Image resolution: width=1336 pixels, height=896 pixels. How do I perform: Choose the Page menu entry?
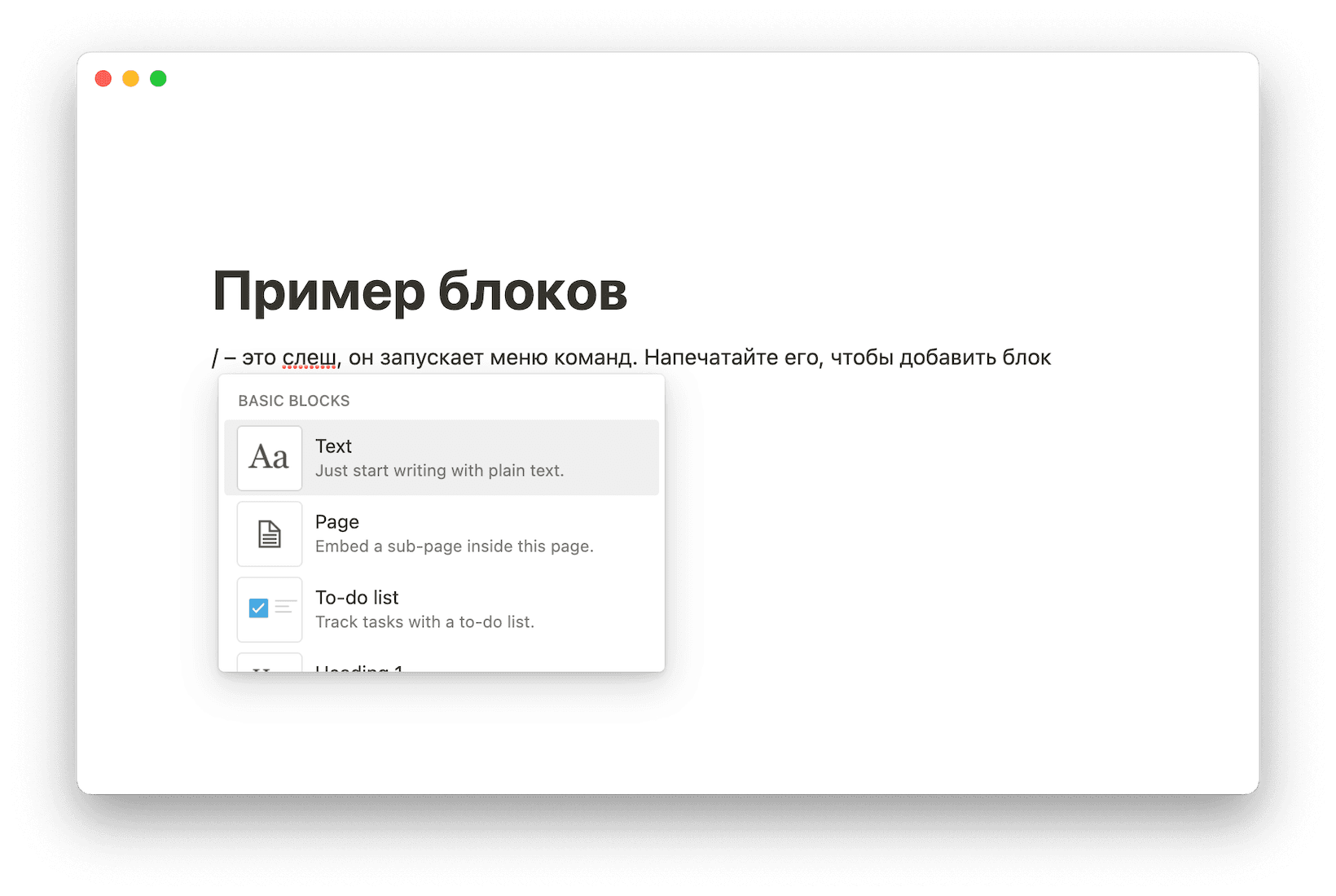(x=442, y=534)
